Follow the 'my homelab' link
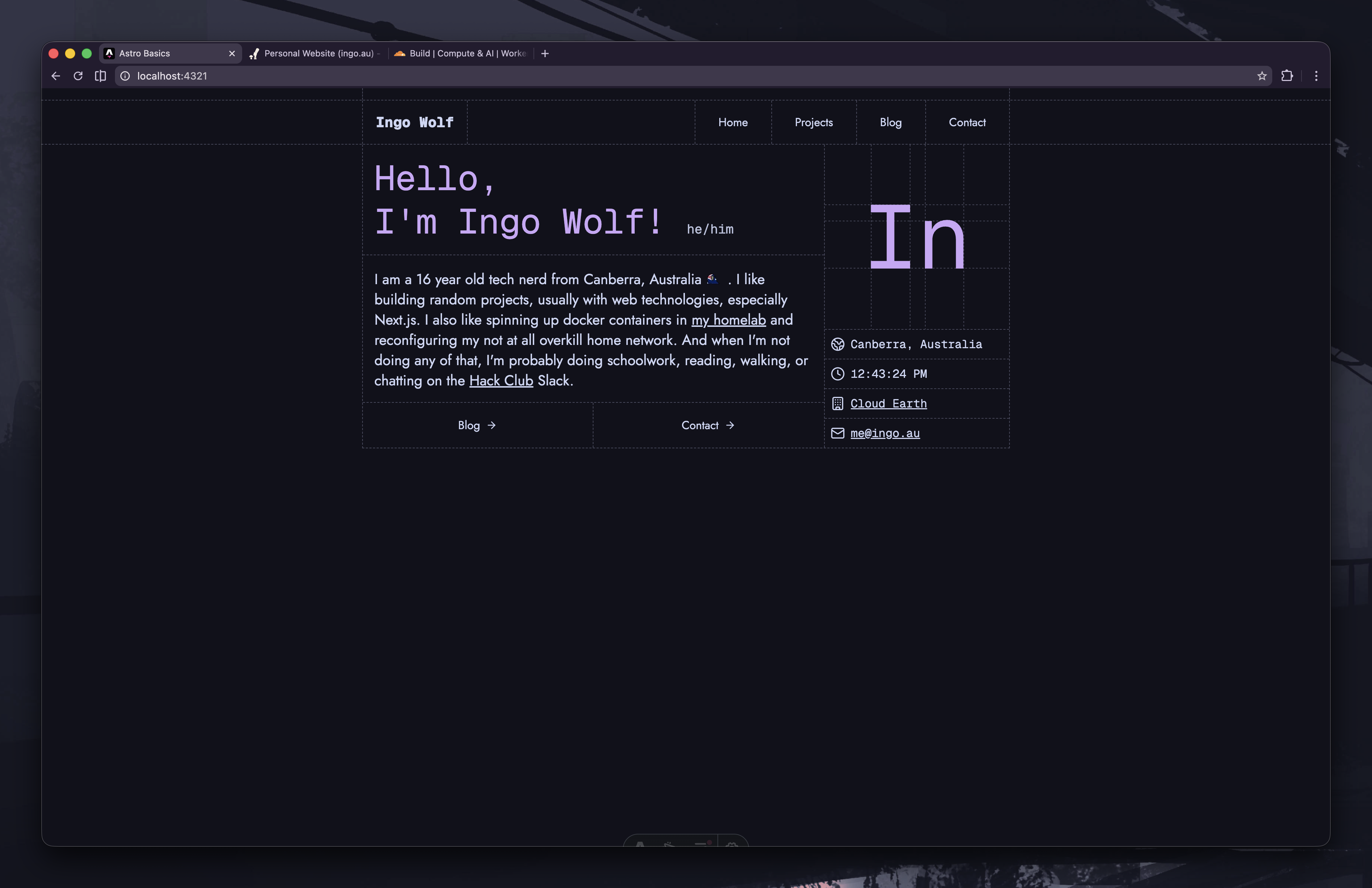Image resolution: width=1372 pixels, height=888 pixels. pos(728,320)
